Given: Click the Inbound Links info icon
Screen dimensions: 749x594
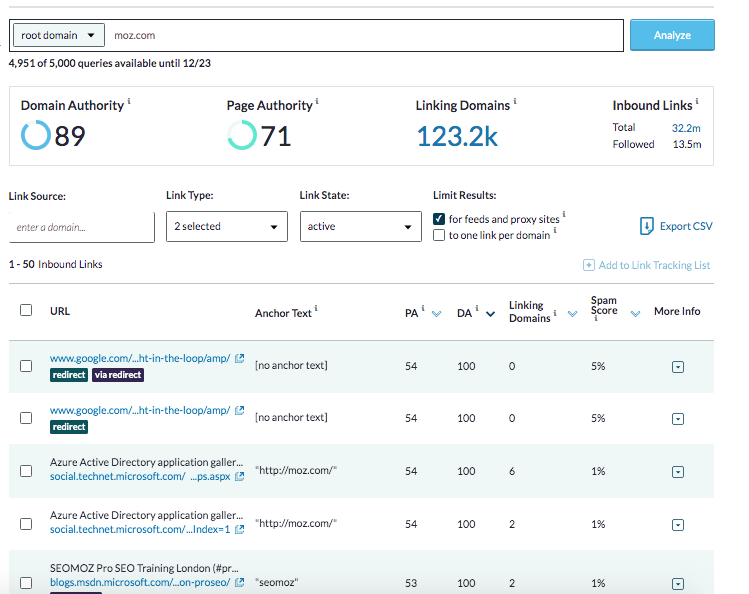Looking at the screenshot, I should tap(697, 101).
